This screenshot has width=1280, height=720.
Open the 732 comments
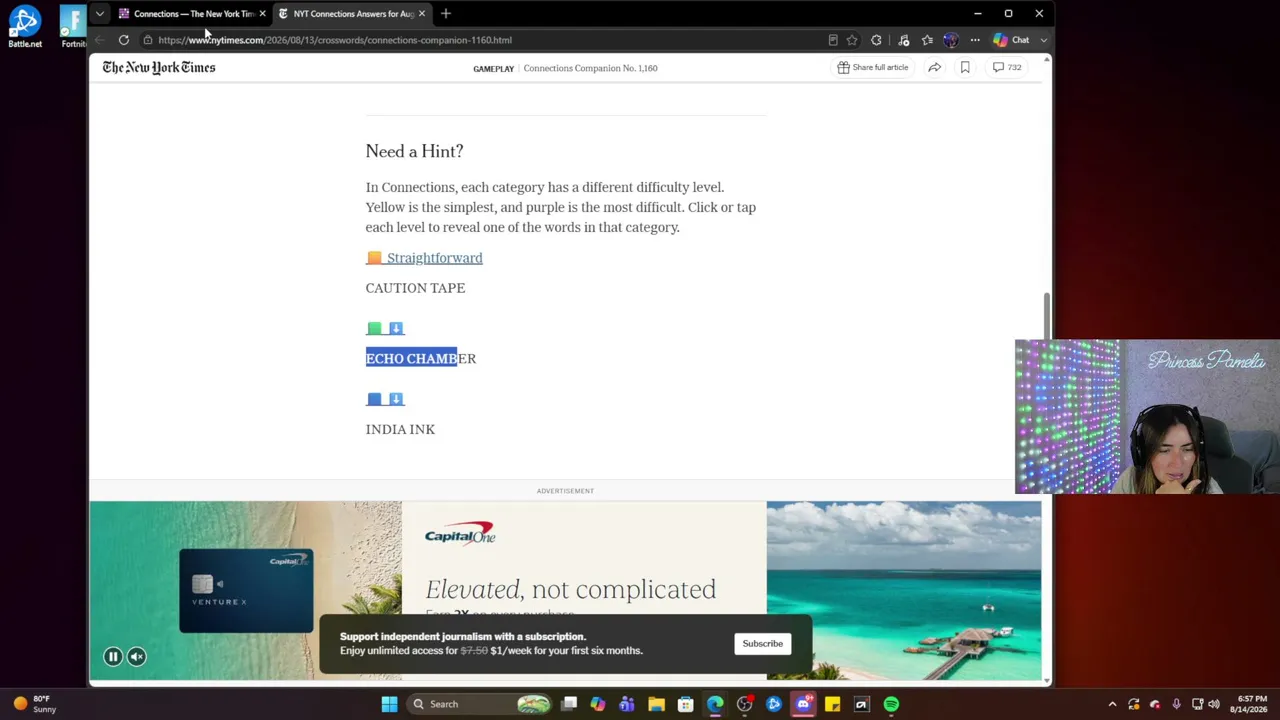(1007, 67)
